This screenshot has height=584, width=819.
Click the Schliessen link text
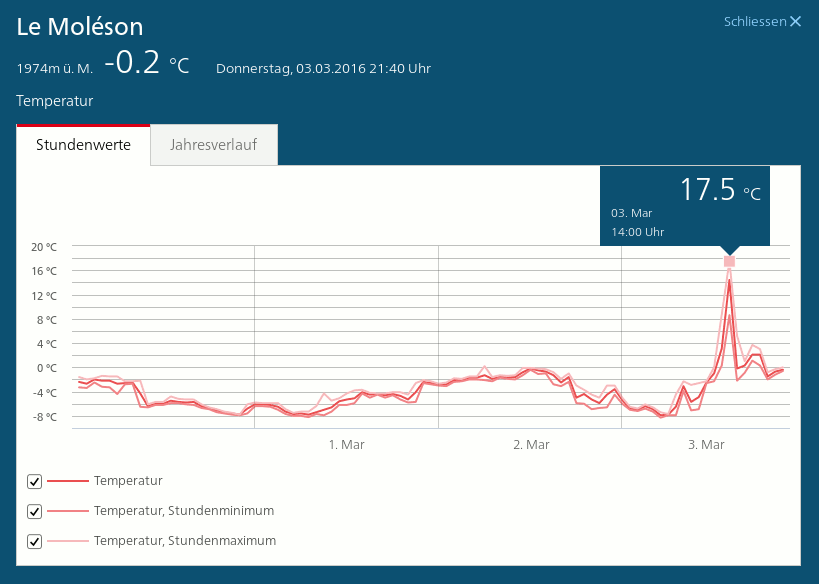[x=755, y=21]
